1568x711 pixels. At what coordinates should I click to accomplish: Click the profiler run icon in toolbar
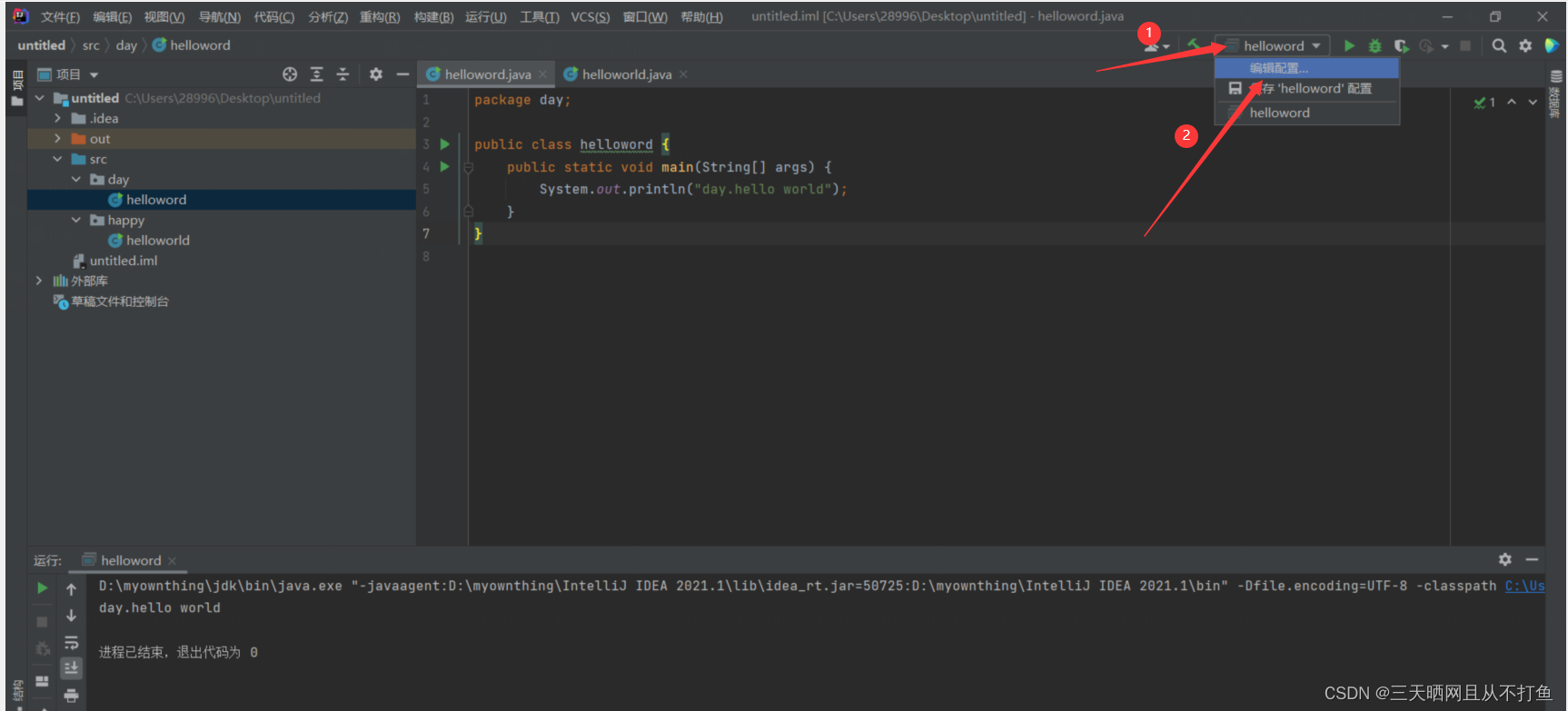point(1426,45)
